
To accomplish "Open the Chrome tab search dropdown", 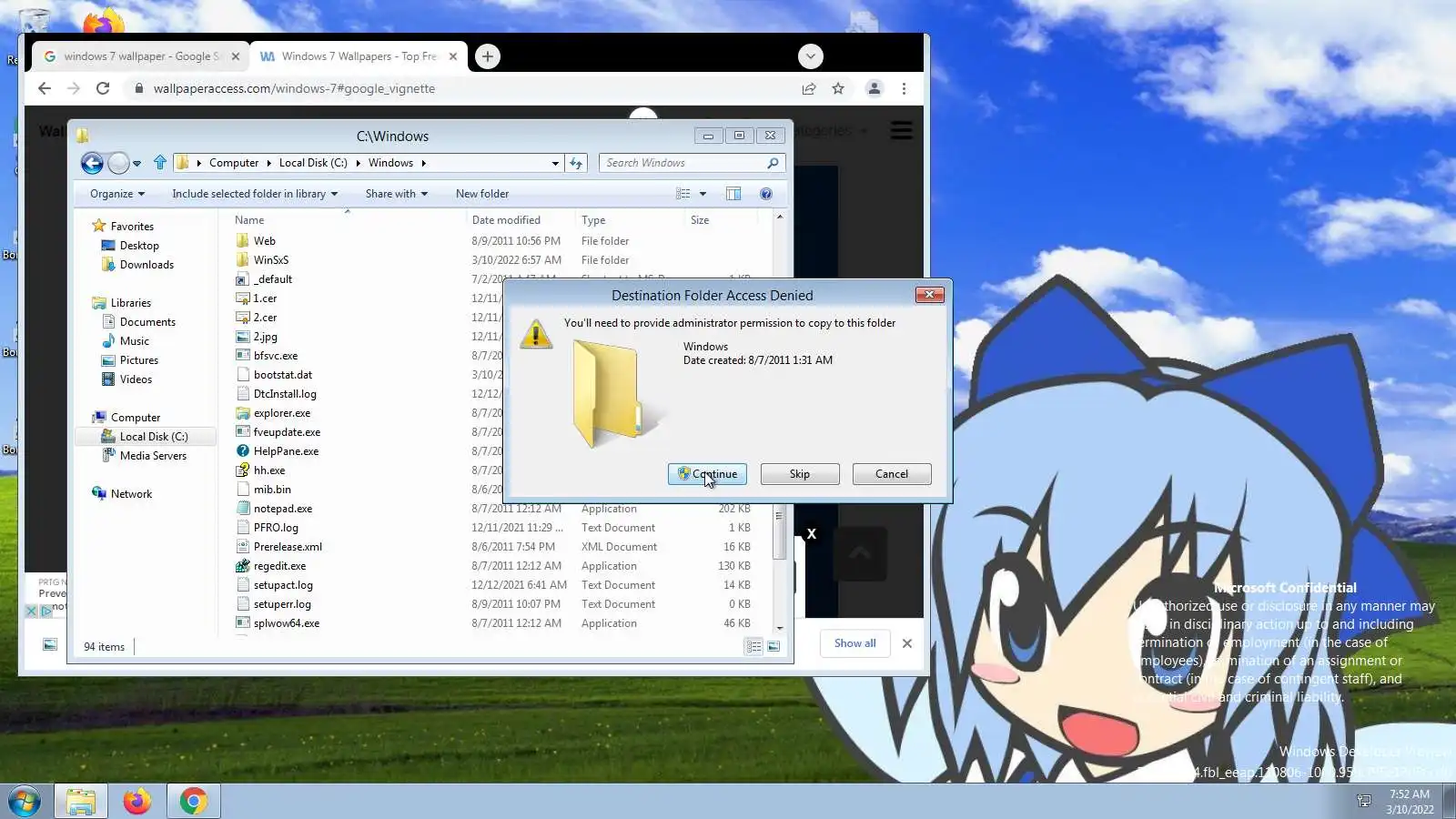I will pyautogui.click(x=811, y=56).
